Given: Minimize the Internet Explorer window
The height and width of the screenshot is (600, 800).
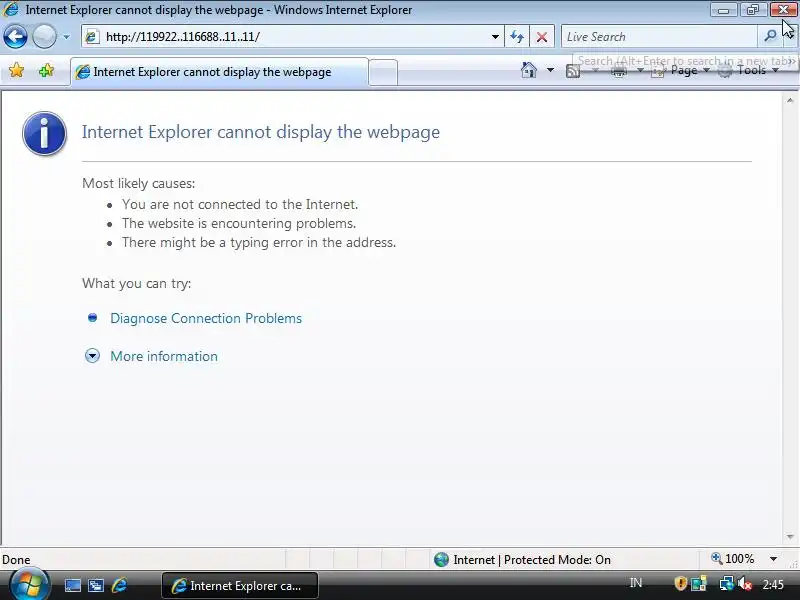Looking at the screenshot, I should (723, 10).
